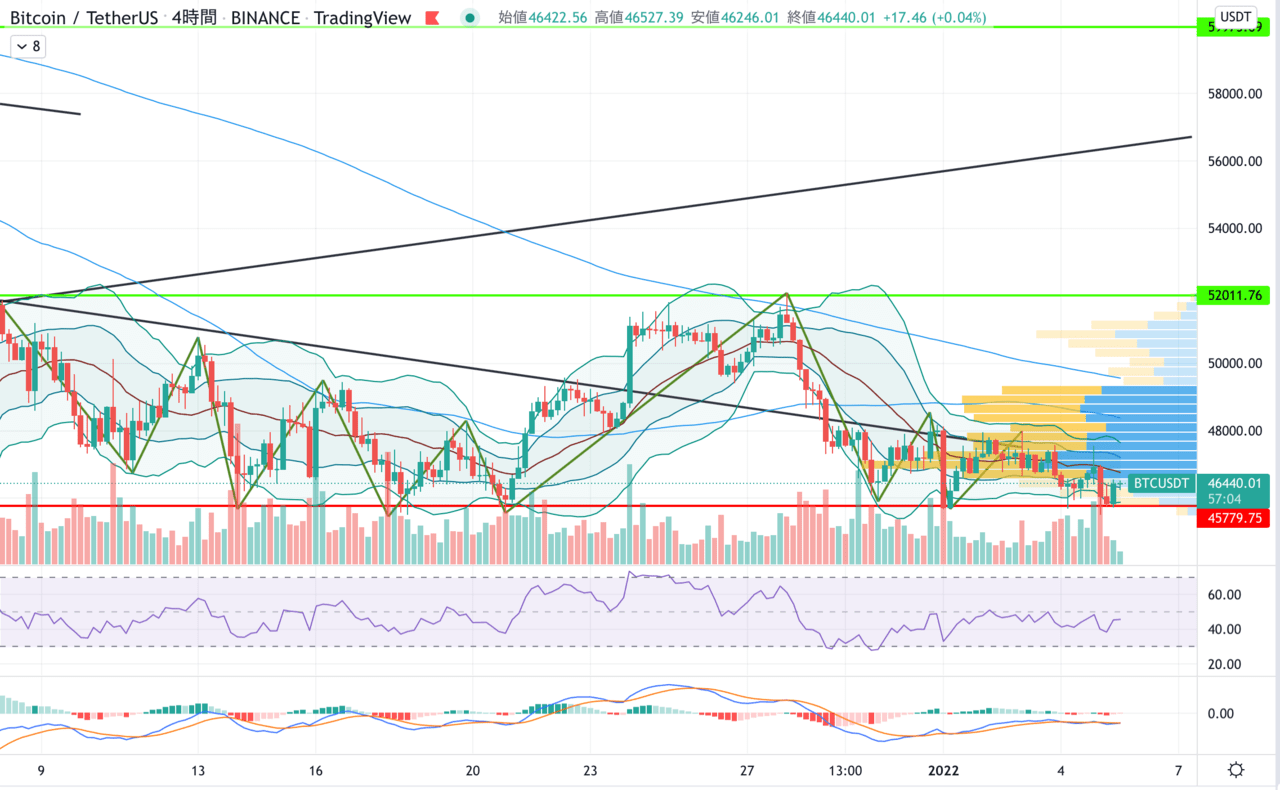Click the green market status dot icon
This screenshot has width=1280, height=790.
tap(468, 18)
